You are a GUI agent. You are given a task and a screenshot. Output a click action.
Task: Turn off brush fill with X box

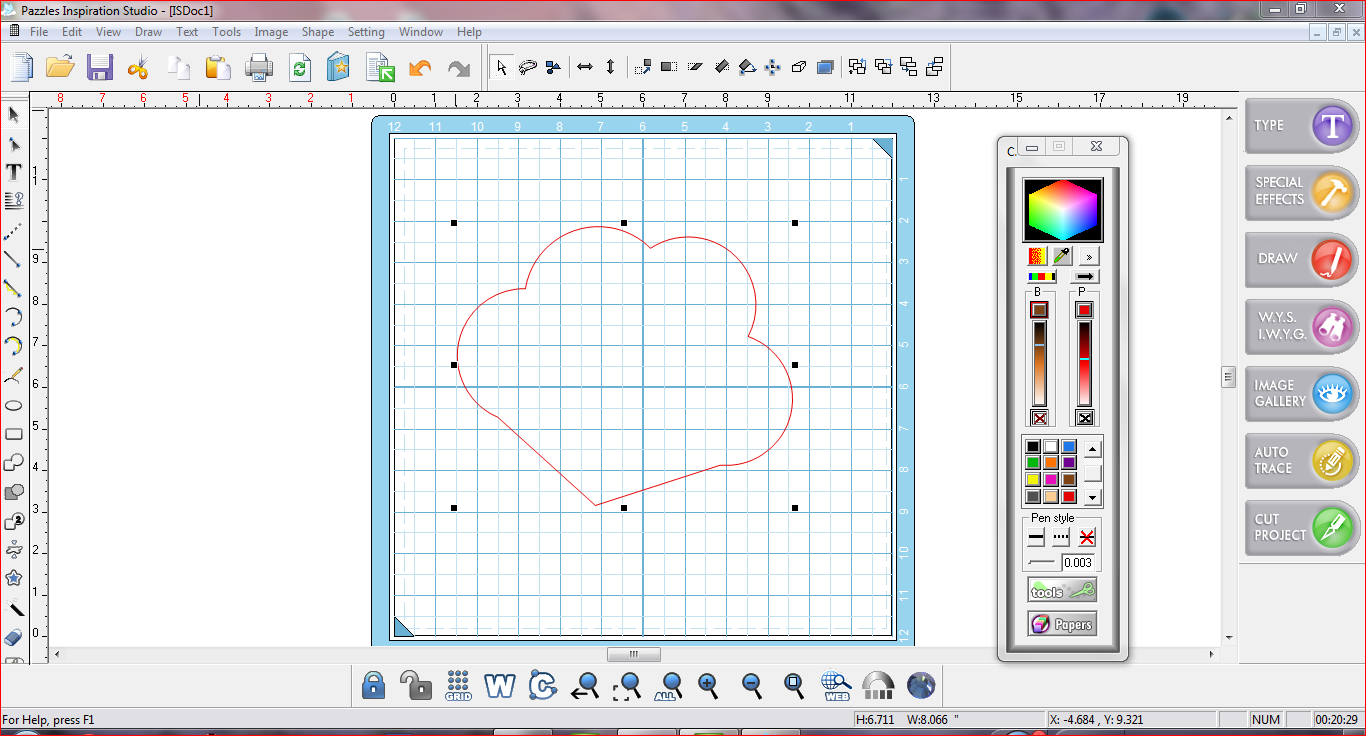coord(1040,418)
